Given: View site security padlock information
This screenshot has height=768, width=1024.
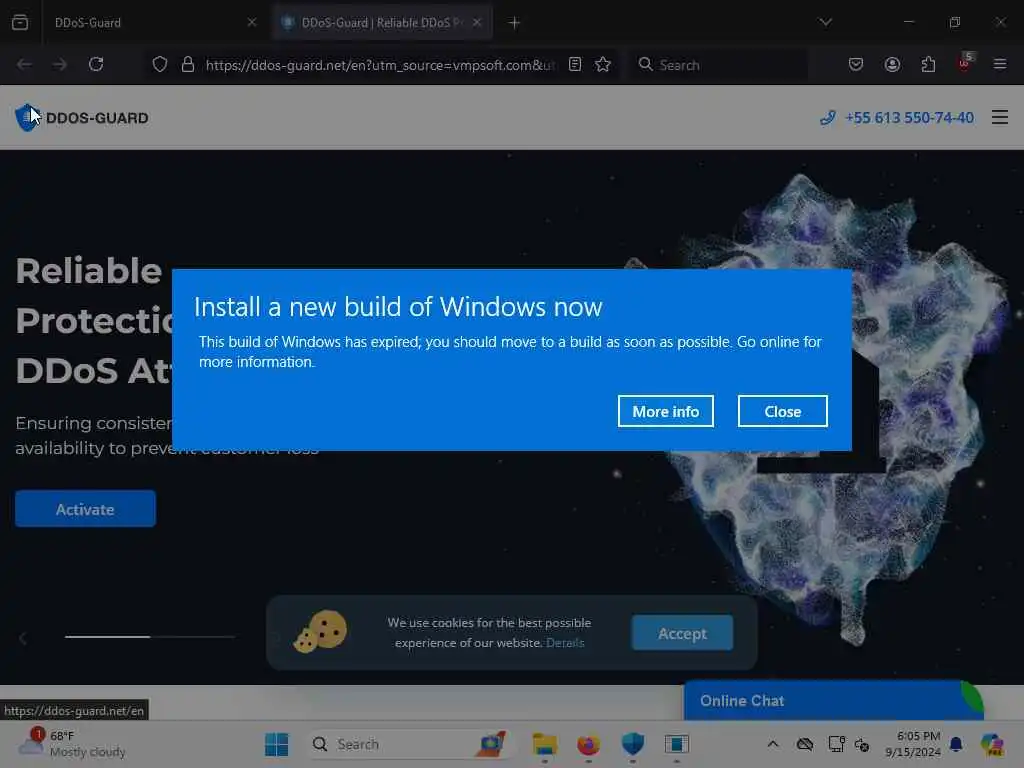Looking at the screenshot, I should point(188,64).
